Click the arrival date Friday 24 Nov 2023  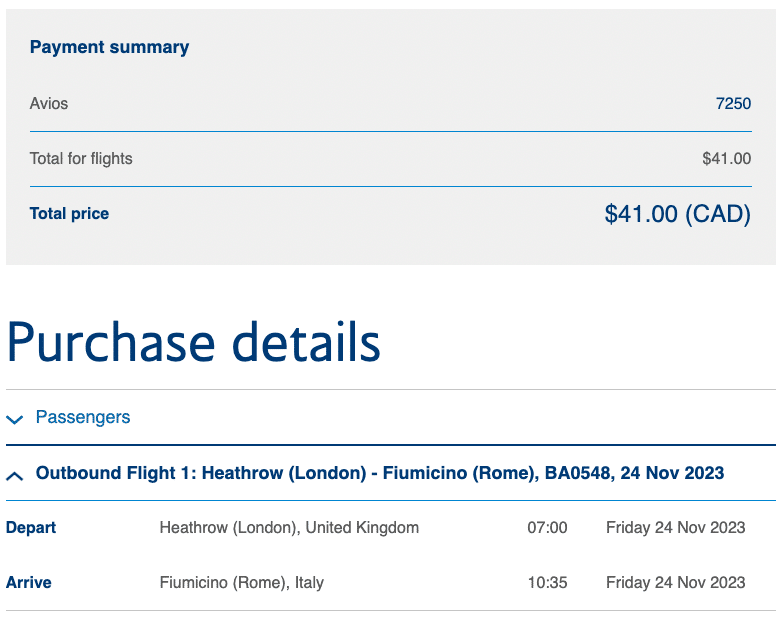click(x=675, y=582)
